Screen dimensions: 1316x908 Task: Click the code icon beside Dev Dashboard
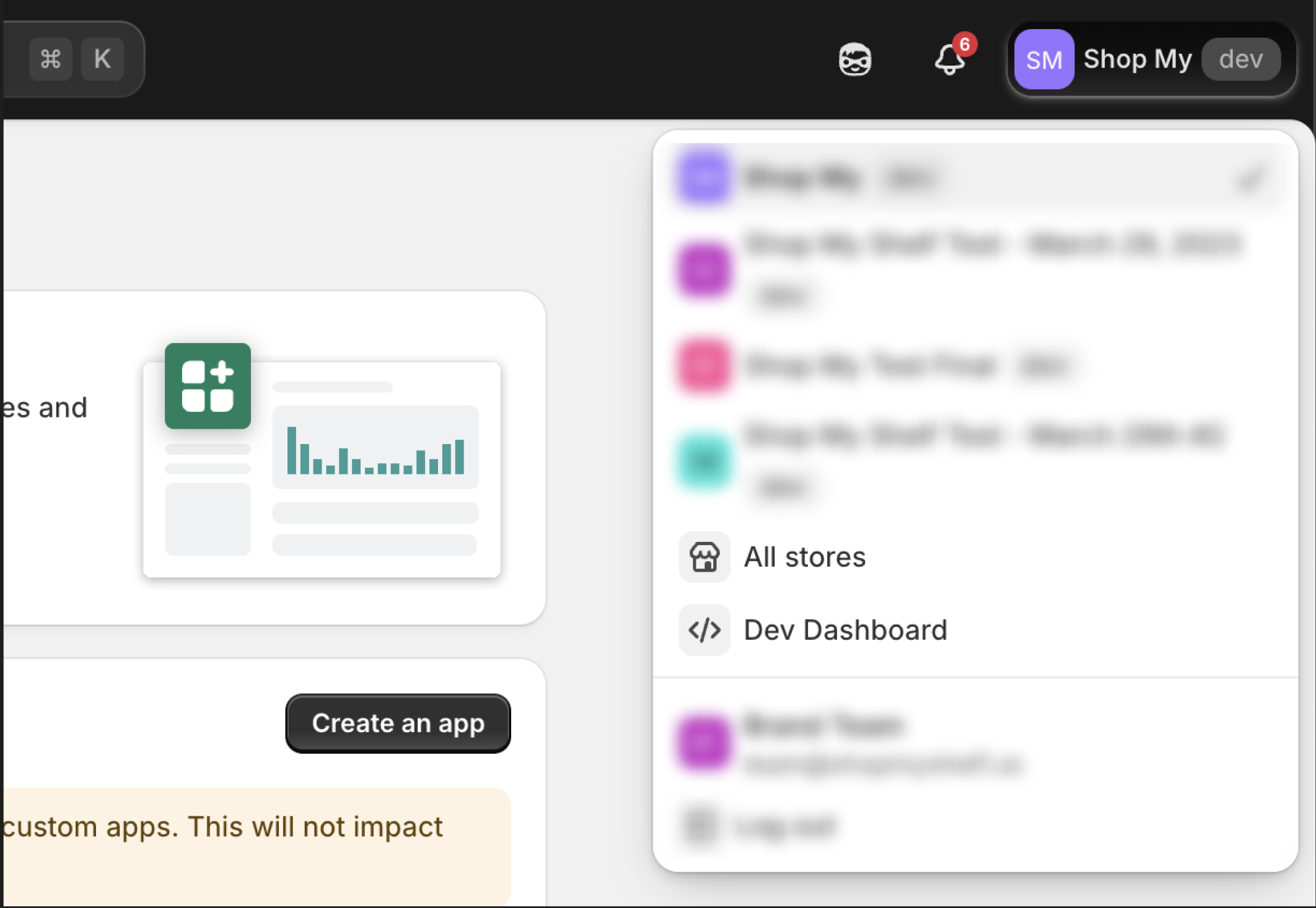[x=704, y=630]
